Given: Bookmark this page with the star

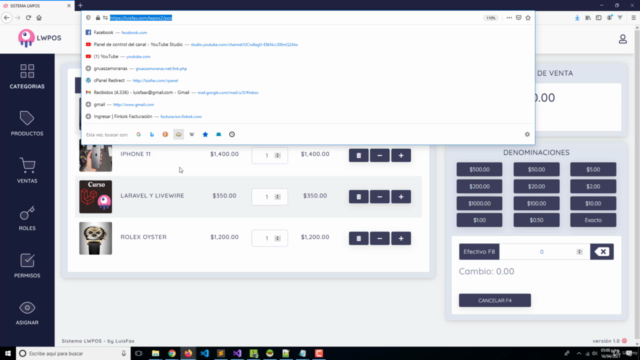Looking at the screenshot, I should pos(528,18).
